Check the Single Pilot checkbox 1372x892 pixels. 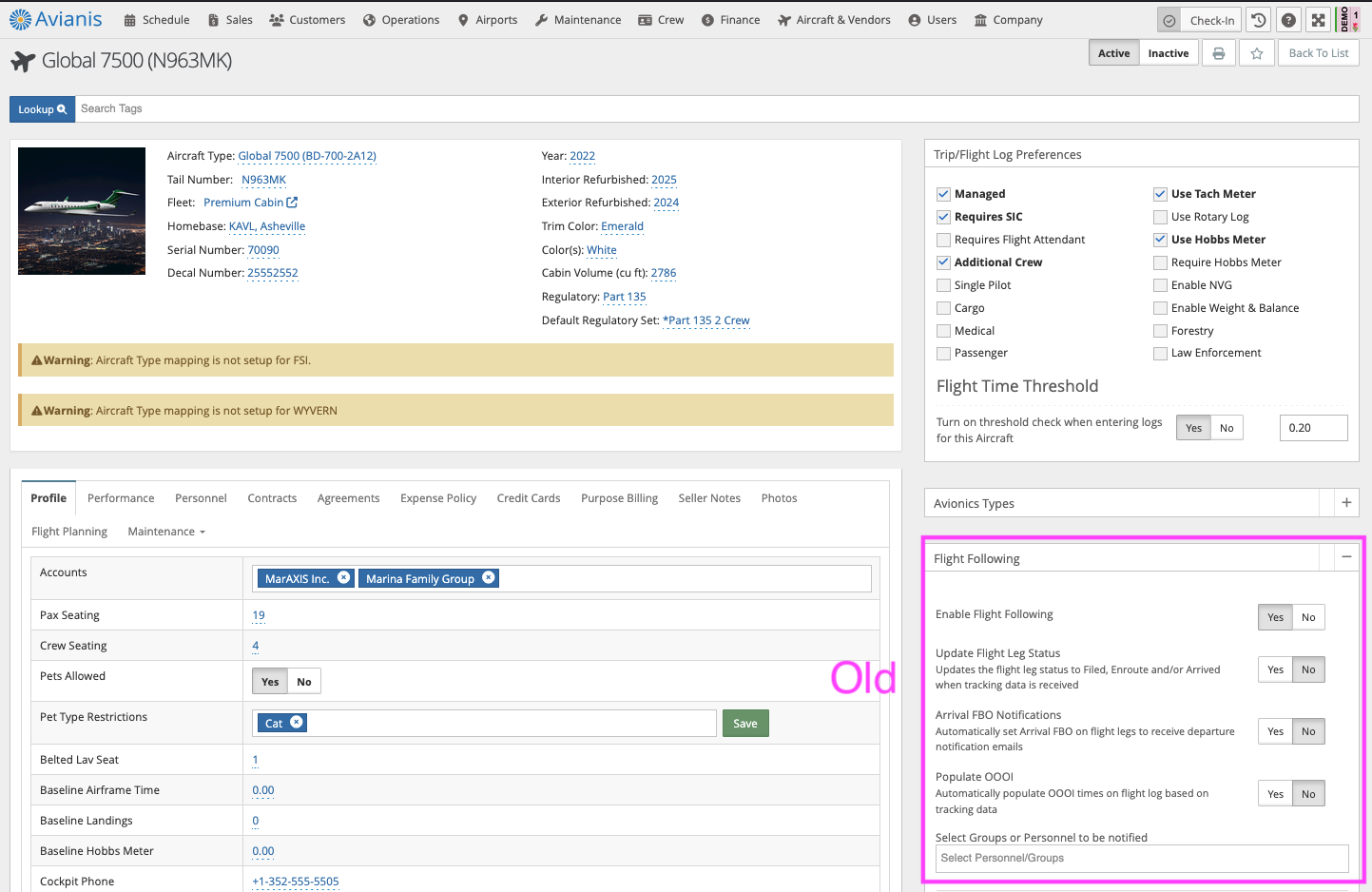[943, 285]
